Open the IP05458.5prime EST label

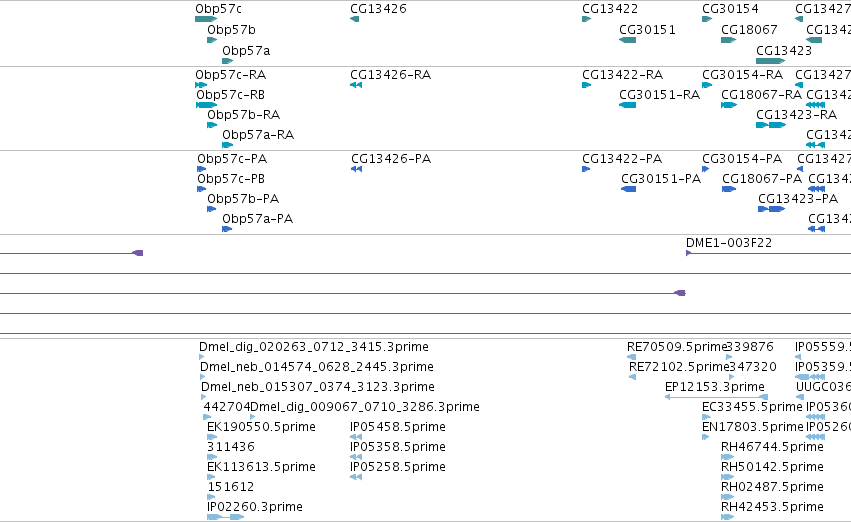click(398, 426)
